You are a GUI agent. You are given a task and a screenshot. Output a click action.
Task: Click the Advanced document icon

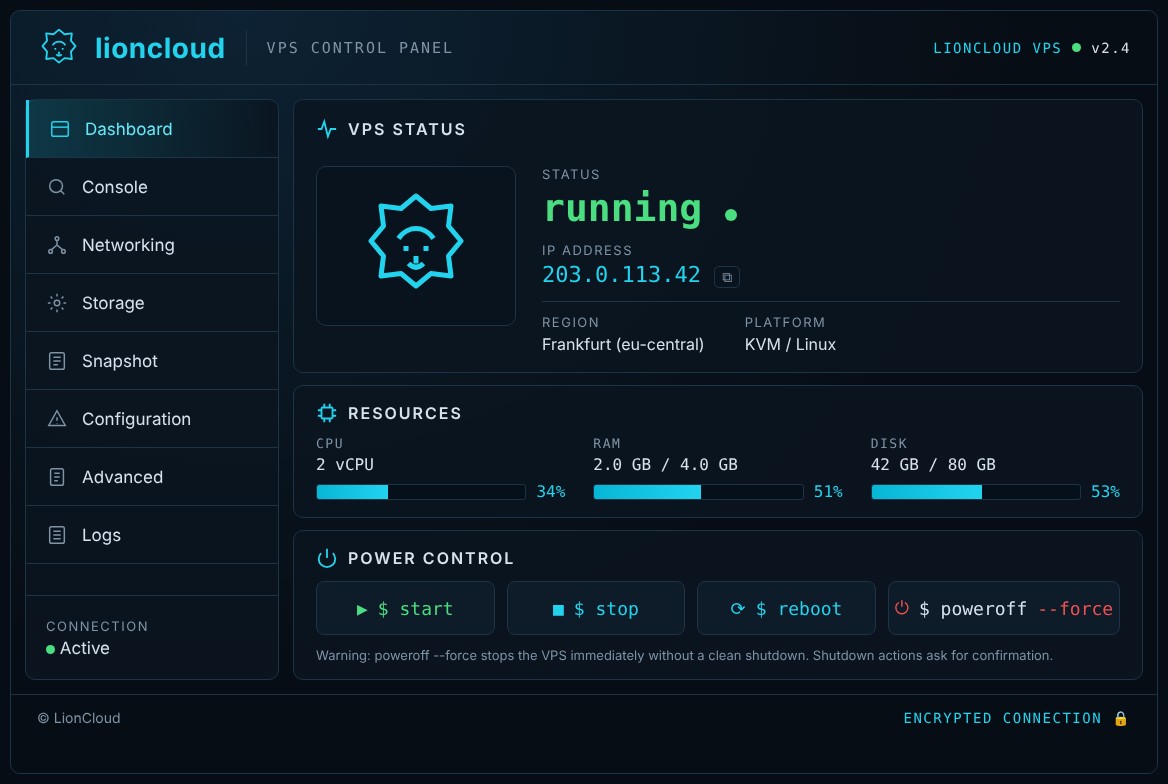point(57,477)
